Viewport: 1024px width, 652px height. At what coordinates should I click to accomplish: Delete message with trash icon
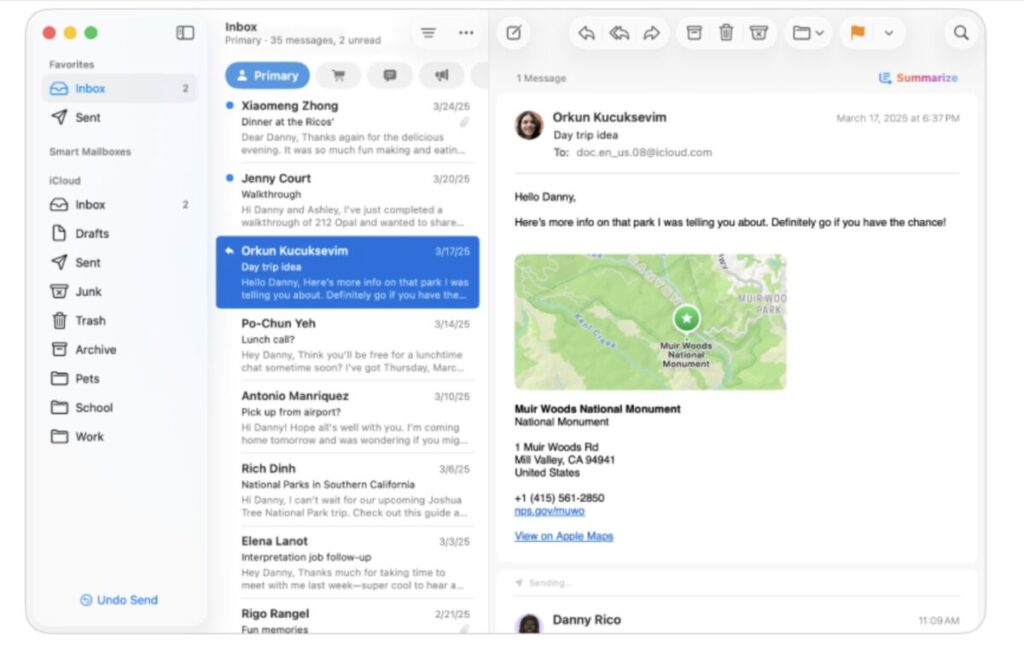(726, 33)
